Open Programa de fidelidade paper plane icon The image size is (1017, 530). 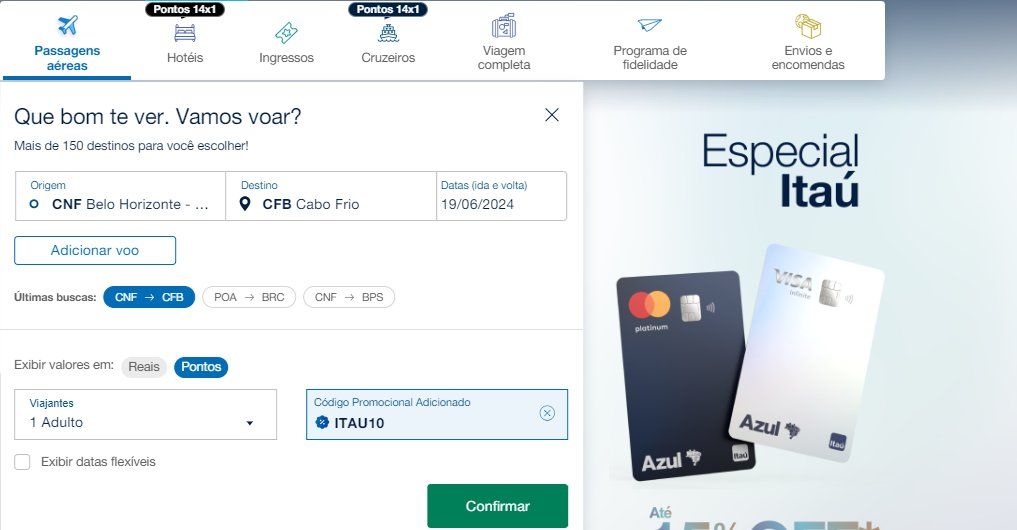coord(649,25)
